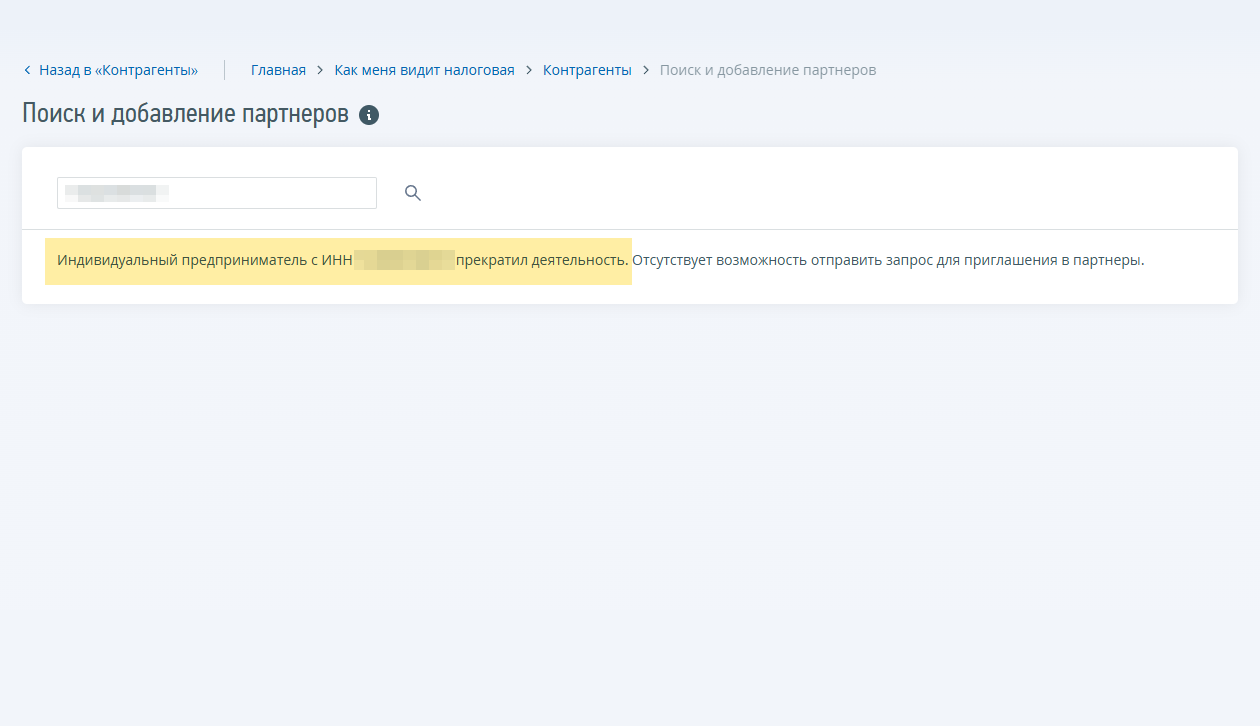Click the blurred INN number in message
The width and height of the screenshot is (1260, 726).
(404, 261)
